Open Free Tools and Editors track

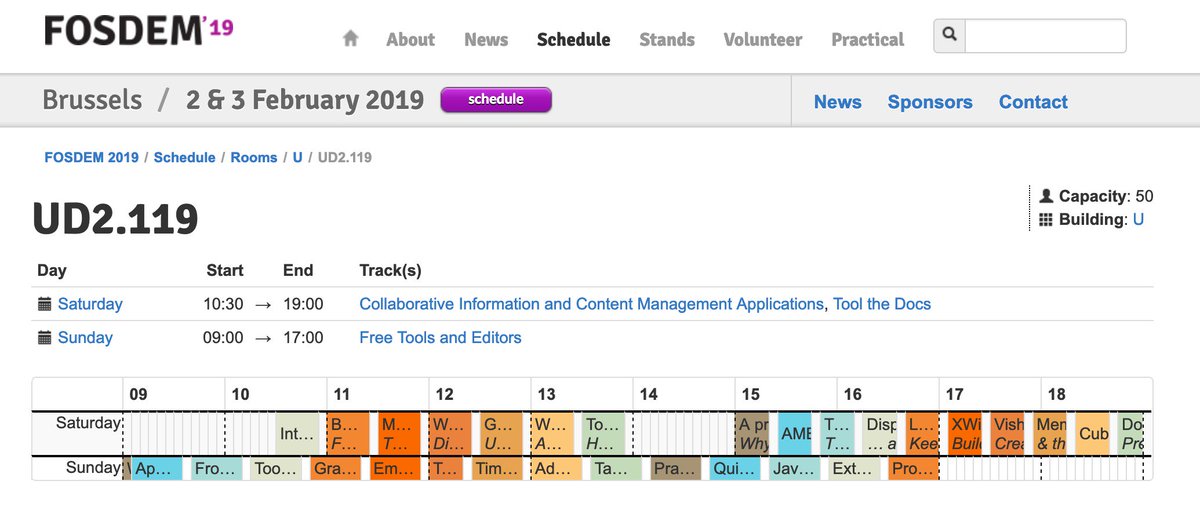[440, 338]
